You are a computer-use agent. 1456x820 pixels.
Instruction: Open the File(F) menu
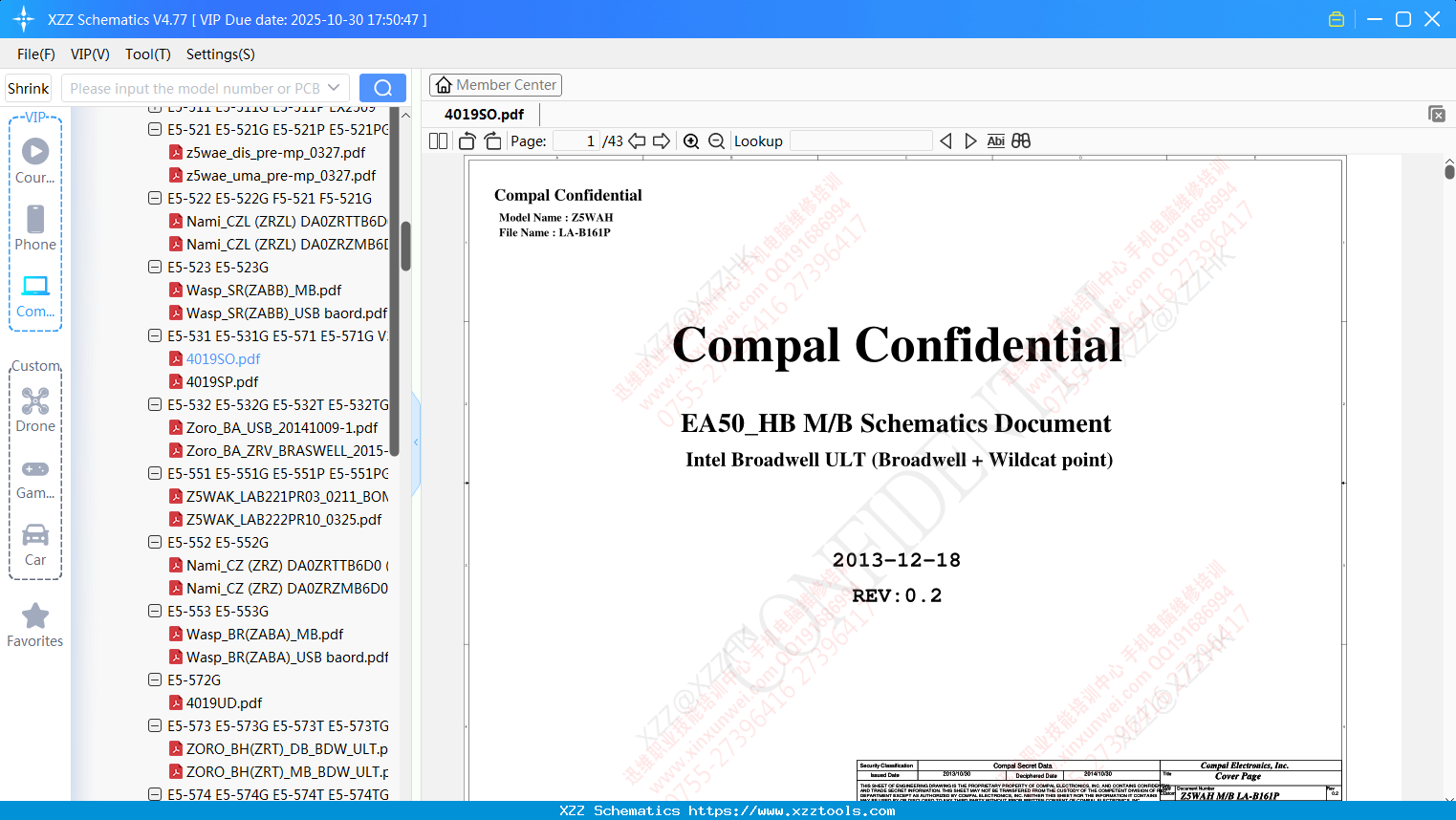tap(36, 54)
